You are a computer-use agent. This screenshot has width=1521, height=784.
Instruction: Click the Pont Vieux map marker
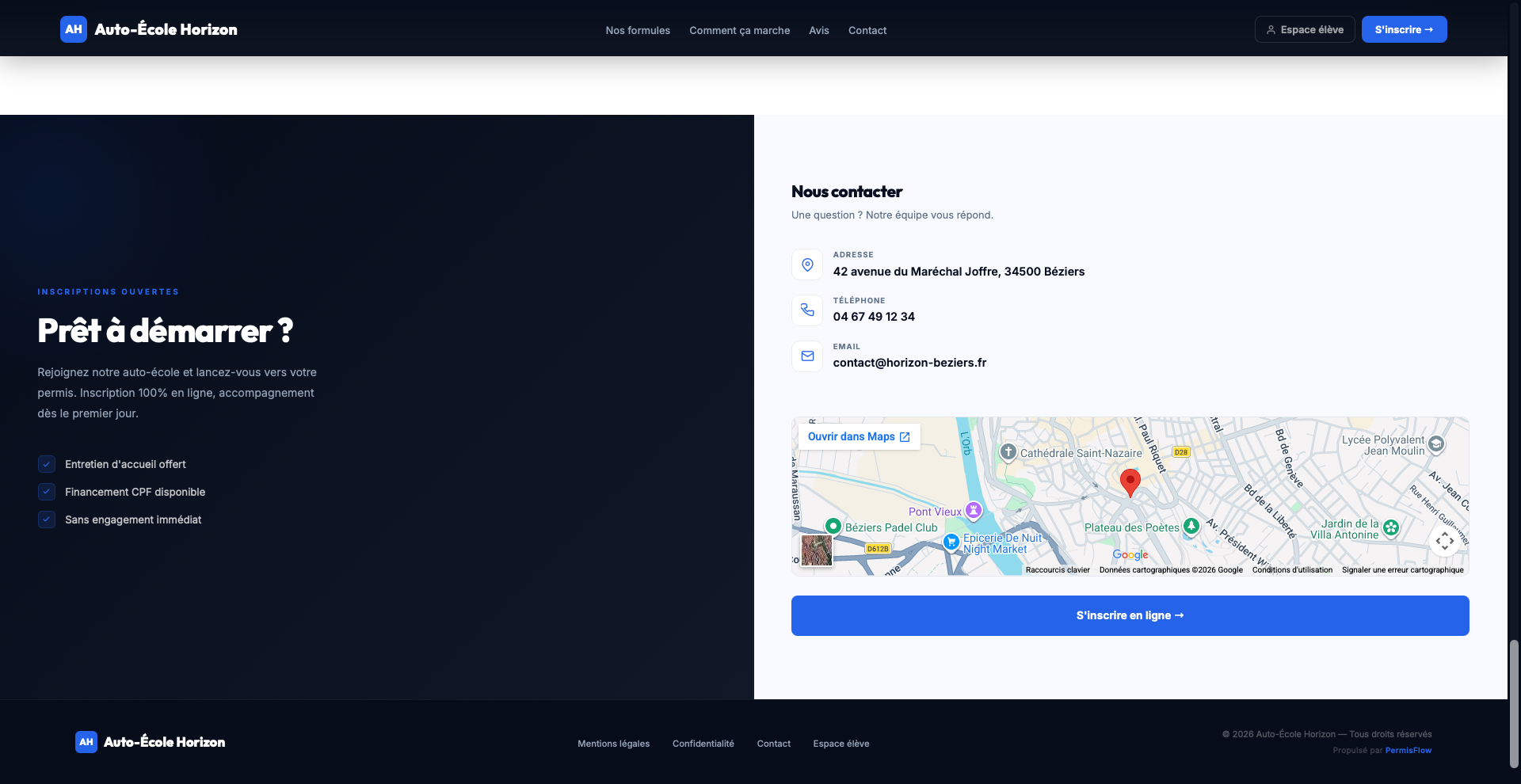click(x=974, y=510)
